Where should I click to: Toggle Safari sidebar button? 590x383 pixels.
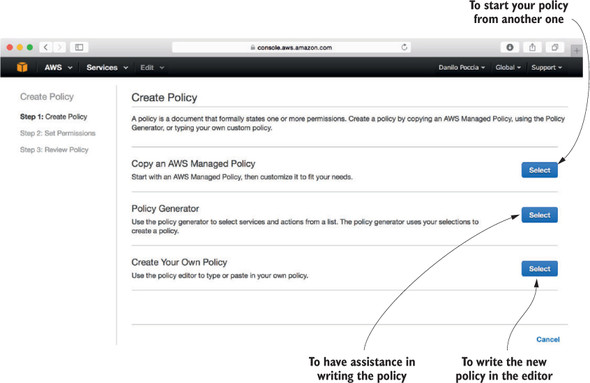[79, 47]
